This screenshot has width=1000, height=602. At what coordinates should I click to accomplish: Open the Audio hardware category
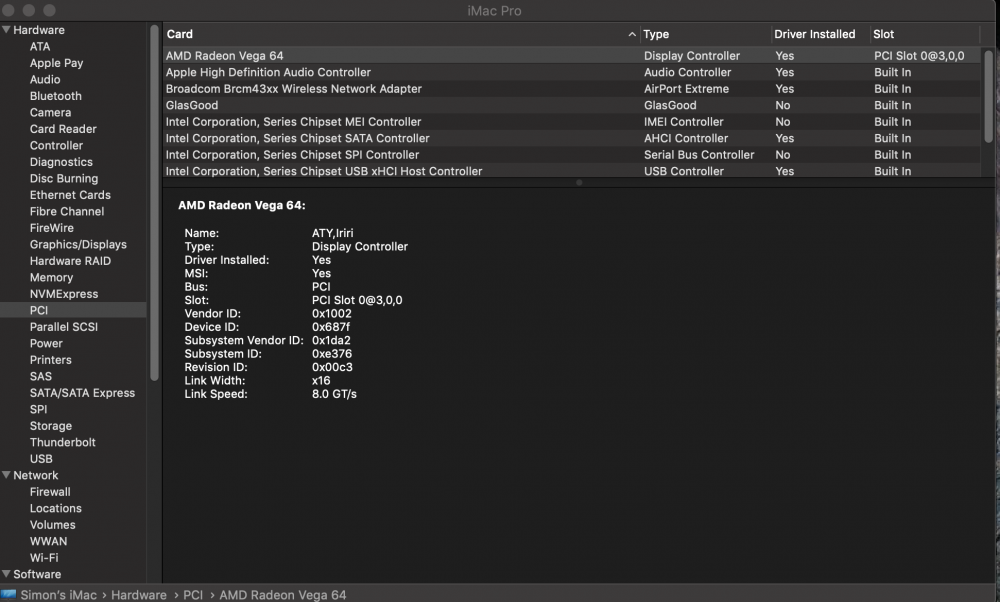click(45, 80)
